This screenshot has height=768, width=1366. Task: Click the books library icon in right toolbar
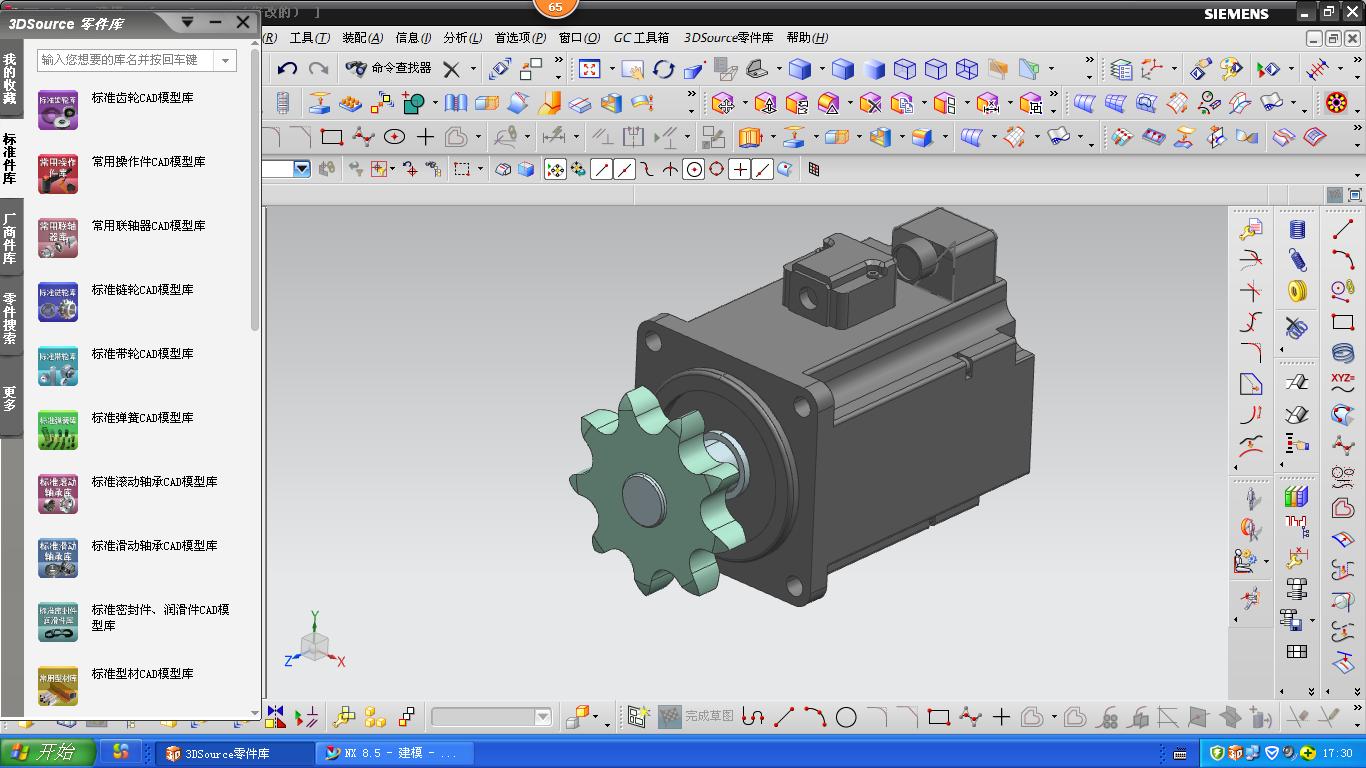(1297, 496)
